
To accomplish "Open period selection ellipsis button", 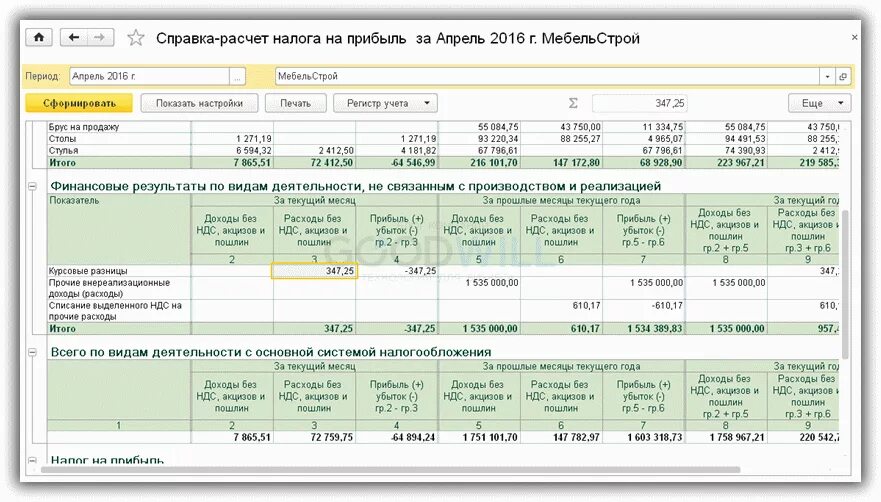I will coord(237,76).
